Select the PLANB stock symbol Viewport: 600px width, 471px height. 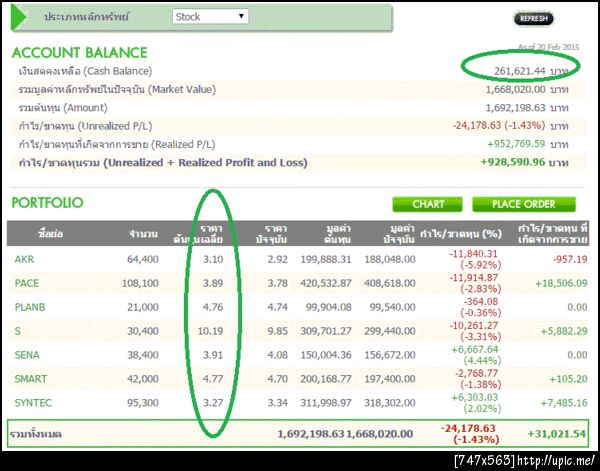(30, 307)
